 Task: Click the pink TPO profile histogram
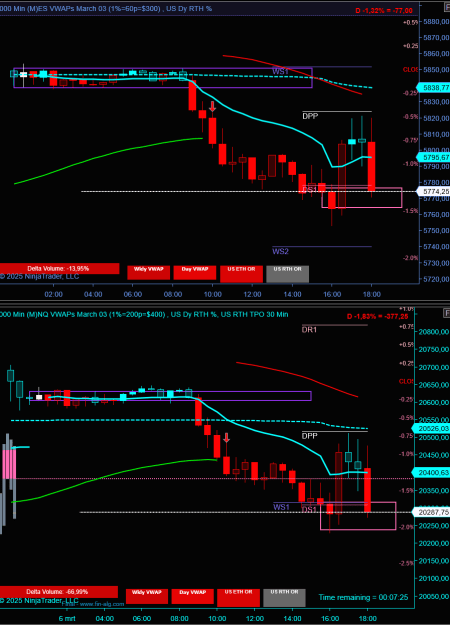tap(9, 464)
